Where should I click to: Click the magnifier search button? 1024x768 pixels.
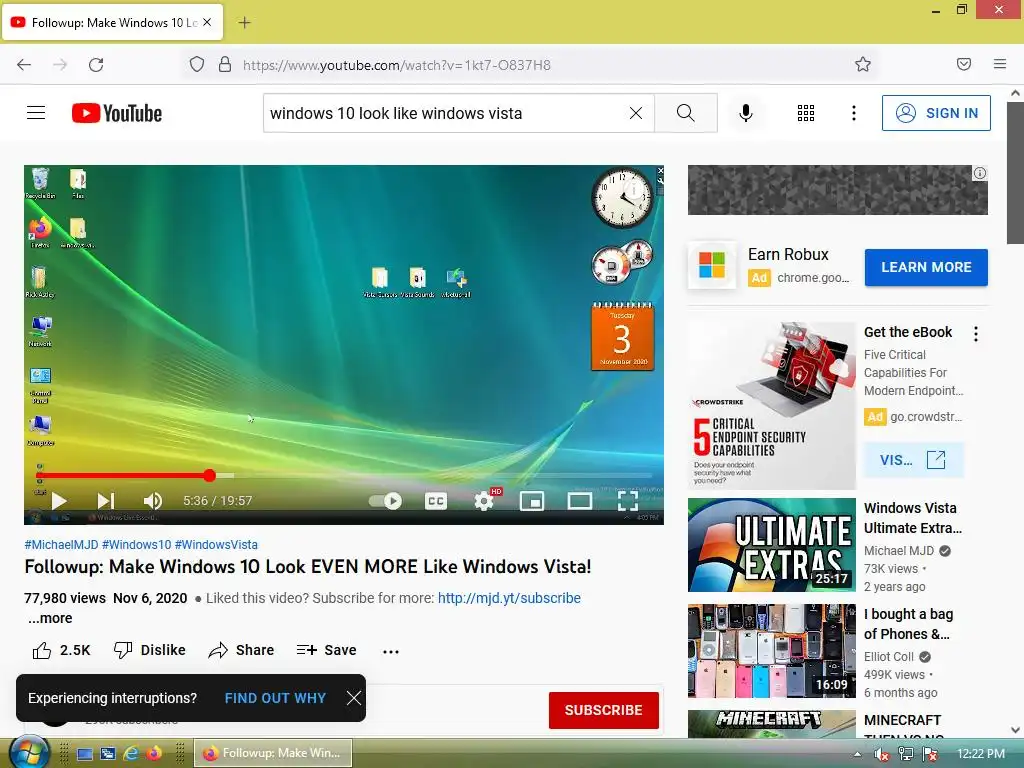coord(686,113)
